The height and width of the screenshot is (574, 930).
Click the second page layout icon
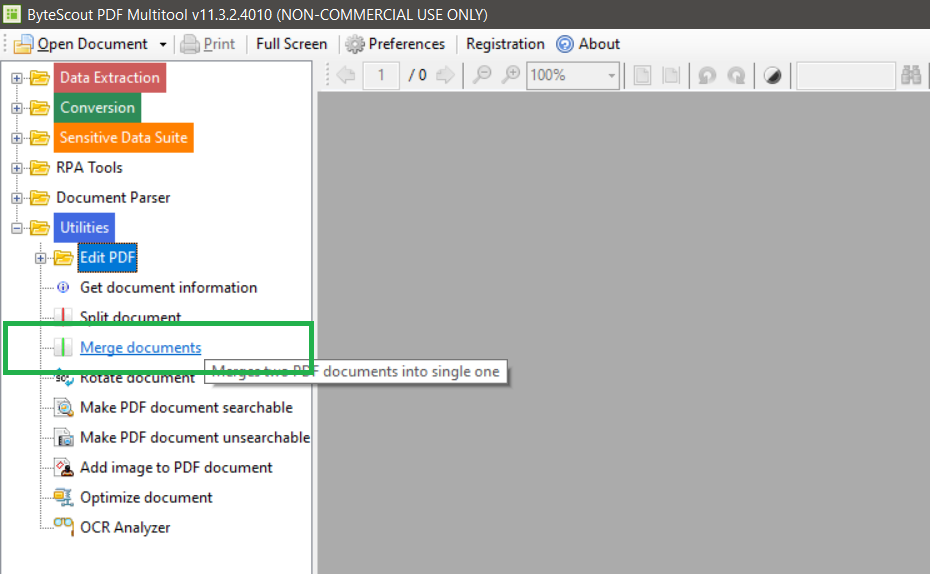pos(671,75)
